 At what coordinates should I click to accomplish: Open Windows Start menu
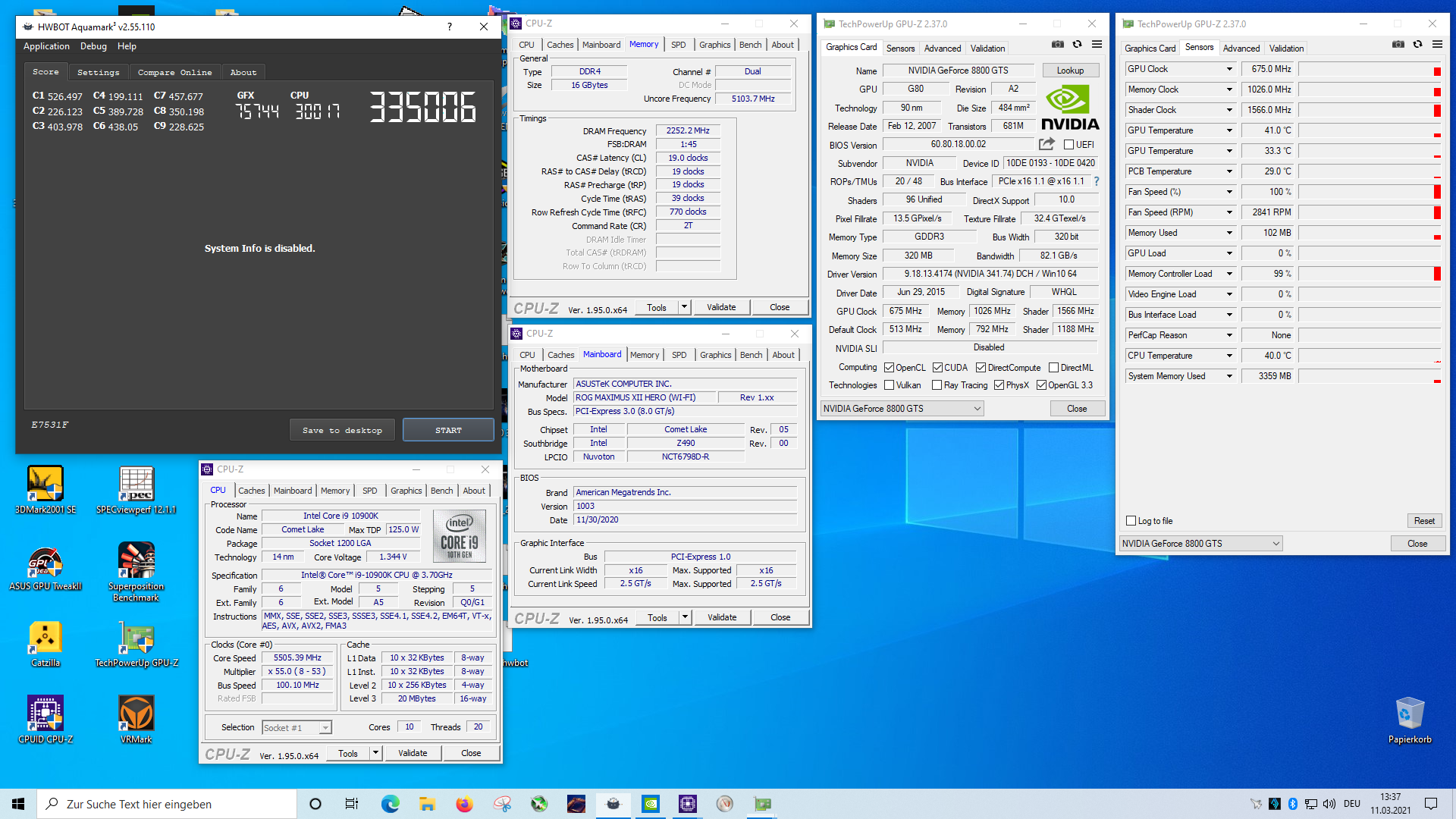coord(18,804)
